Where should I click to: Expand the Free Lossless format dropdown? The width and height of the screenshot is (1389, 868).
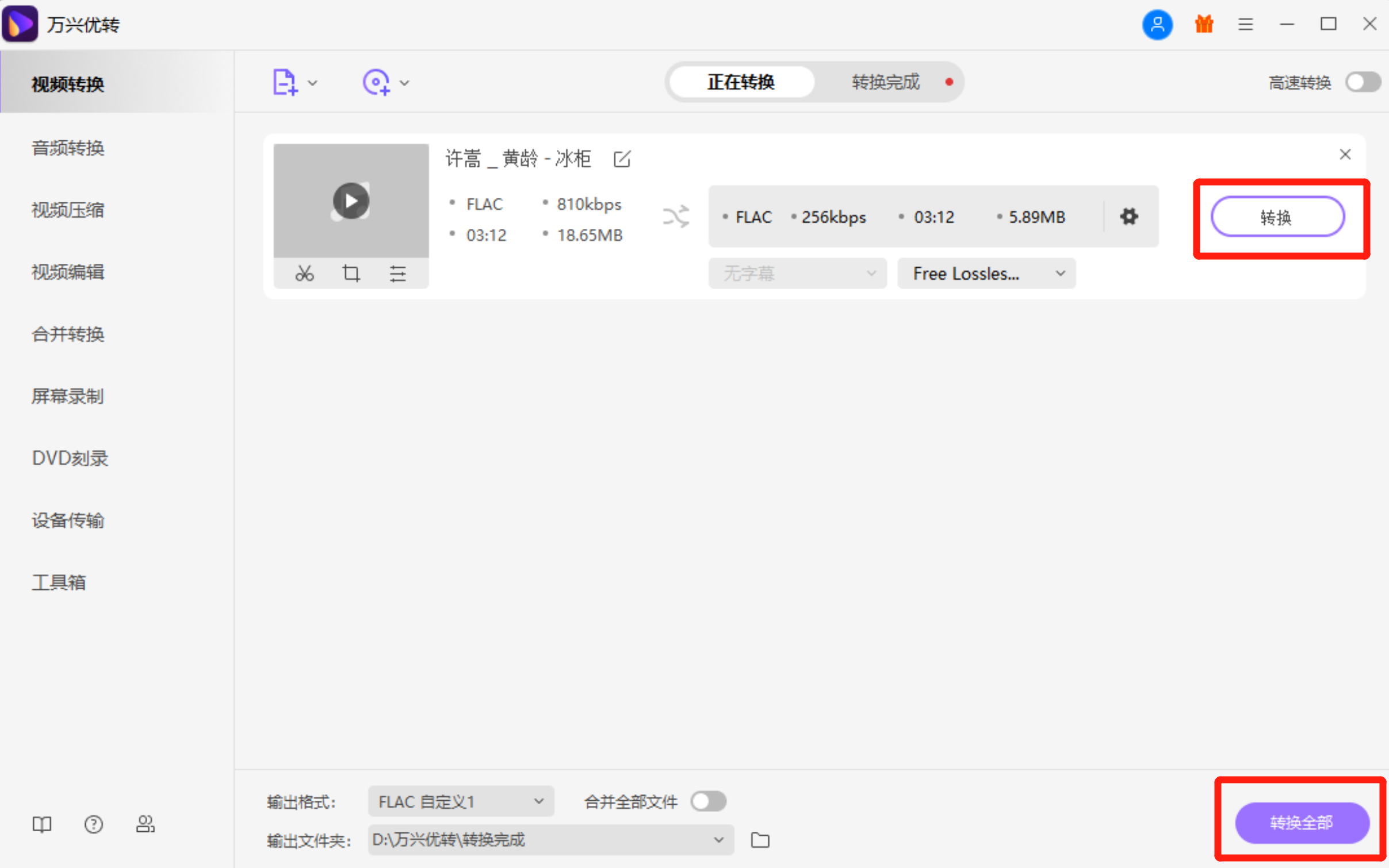986,273
